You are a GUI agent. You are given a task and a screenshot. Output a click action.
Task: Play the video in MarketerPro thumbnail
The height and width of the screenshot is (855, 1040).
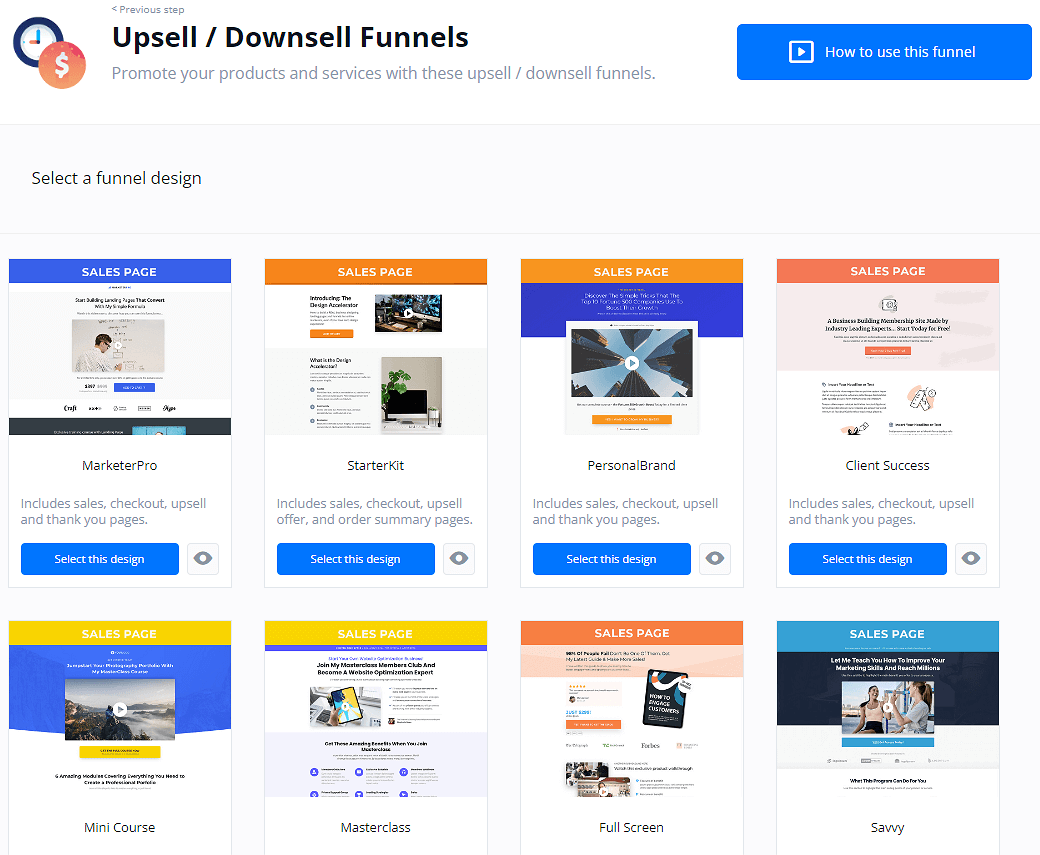point(119,347)
